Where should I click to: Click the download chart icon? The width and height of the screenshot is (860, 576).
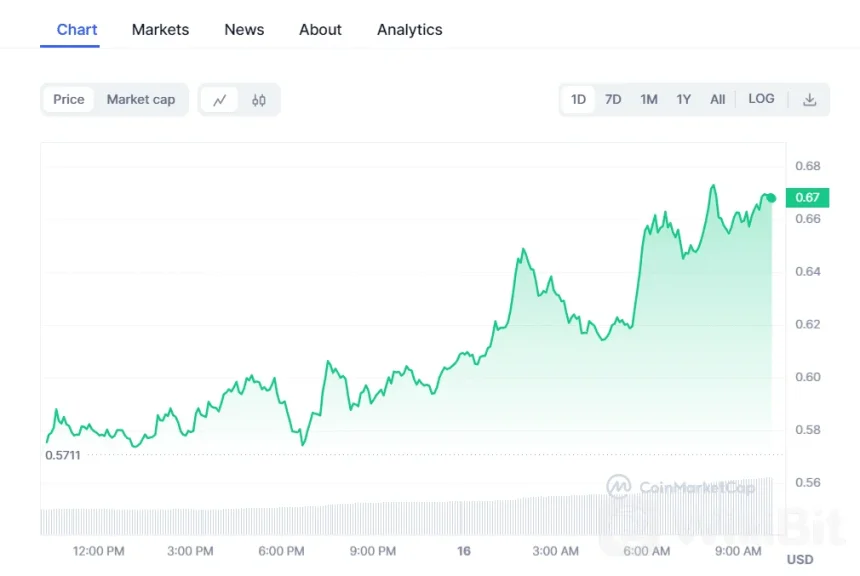tap(810, 100)
